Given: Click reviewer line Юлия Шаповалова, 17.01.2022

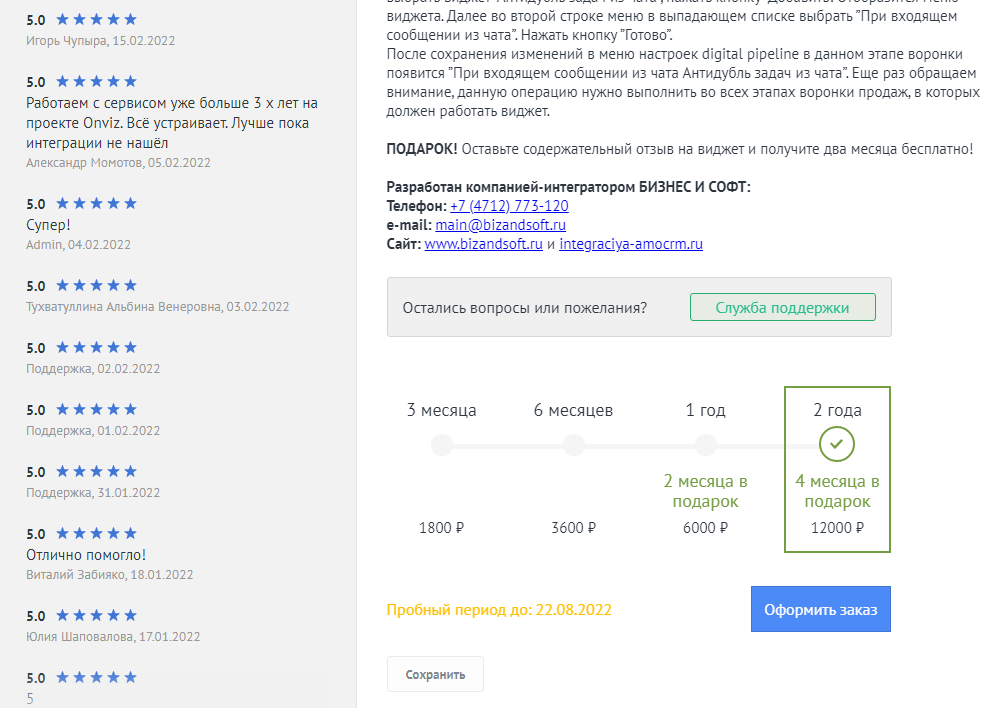Looking at the screenshot, I should tap(113, 637).
